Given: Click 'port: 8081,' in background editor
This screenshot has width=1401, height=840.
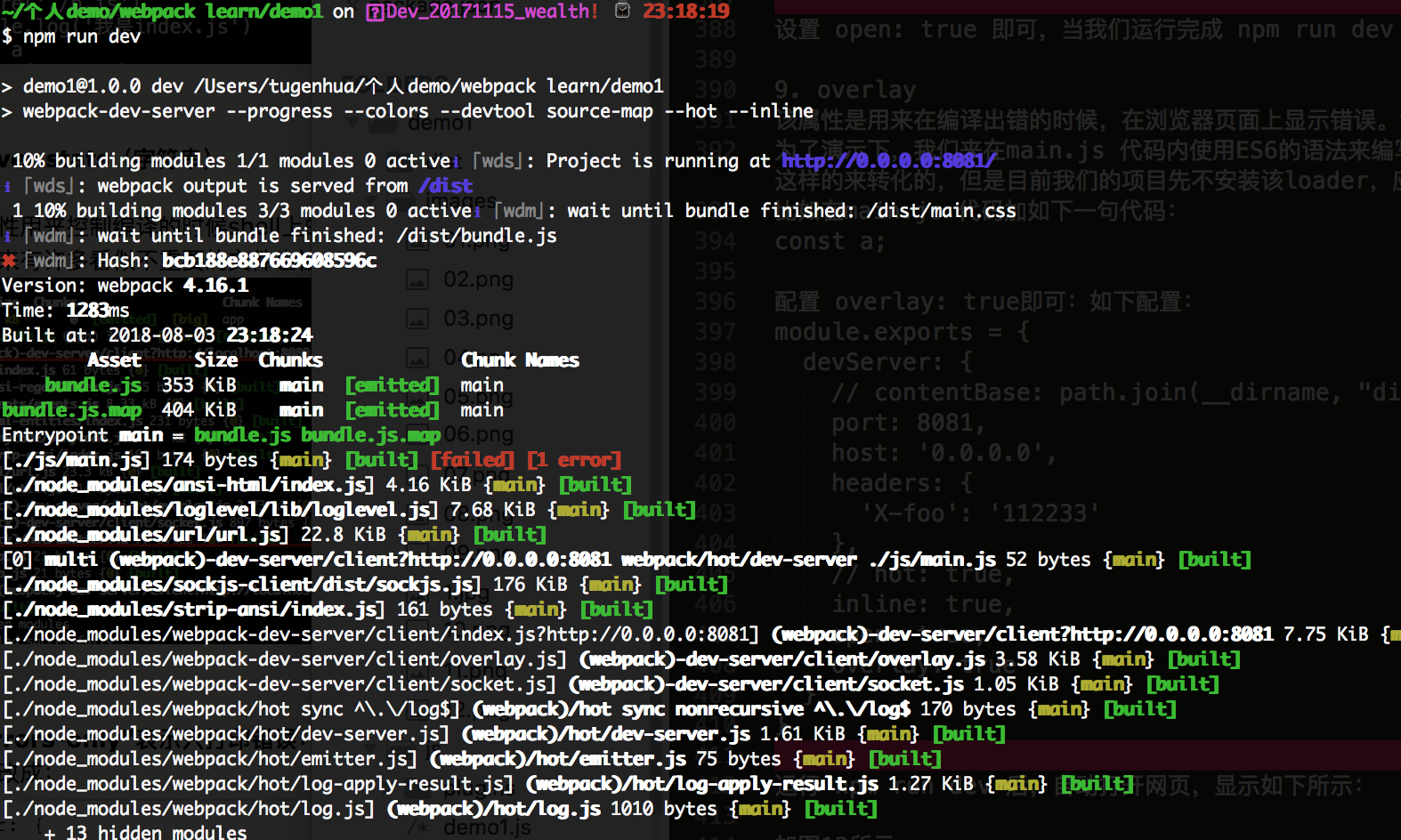Looking at the screenshot, I should coord(909,423).
